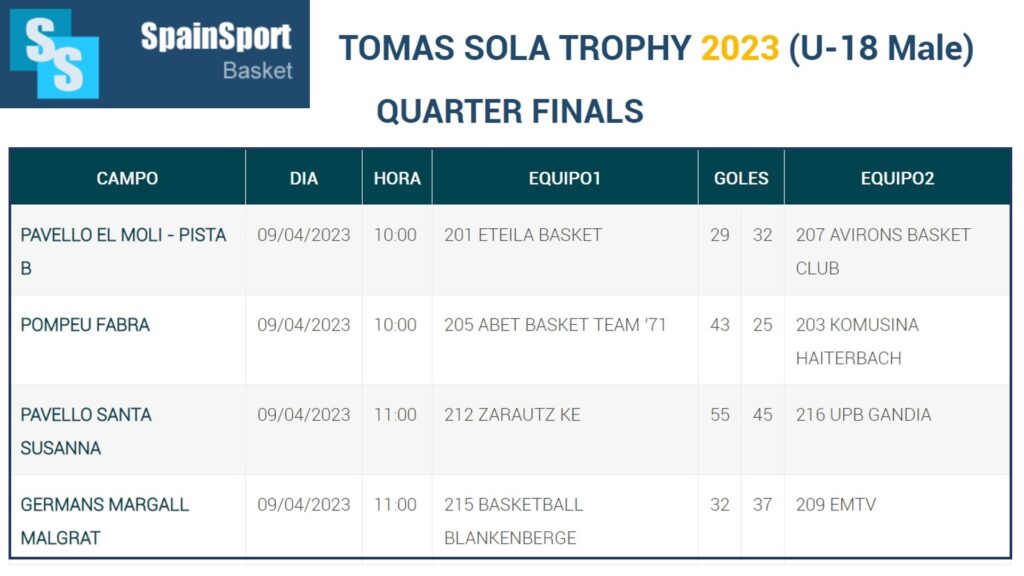1024x576 pixels.
Task: Click PAVELLO EL MOLI - PISTA B venue
Action: [x=123, y=250]
